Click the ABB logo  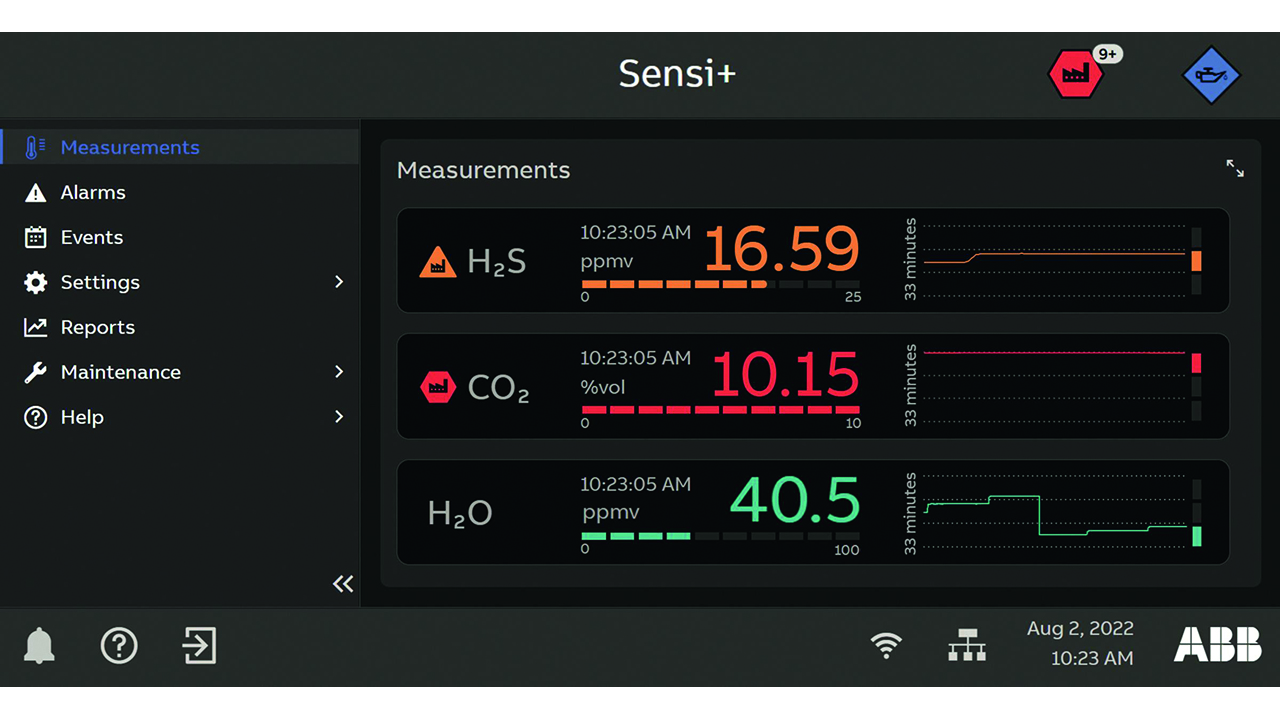[x=1217, y=645]
